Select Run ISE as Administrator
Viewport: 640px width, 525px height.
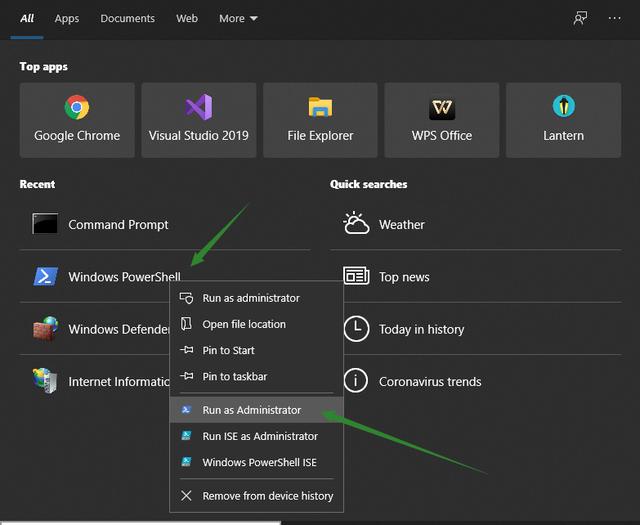click(x=256, y=436)
